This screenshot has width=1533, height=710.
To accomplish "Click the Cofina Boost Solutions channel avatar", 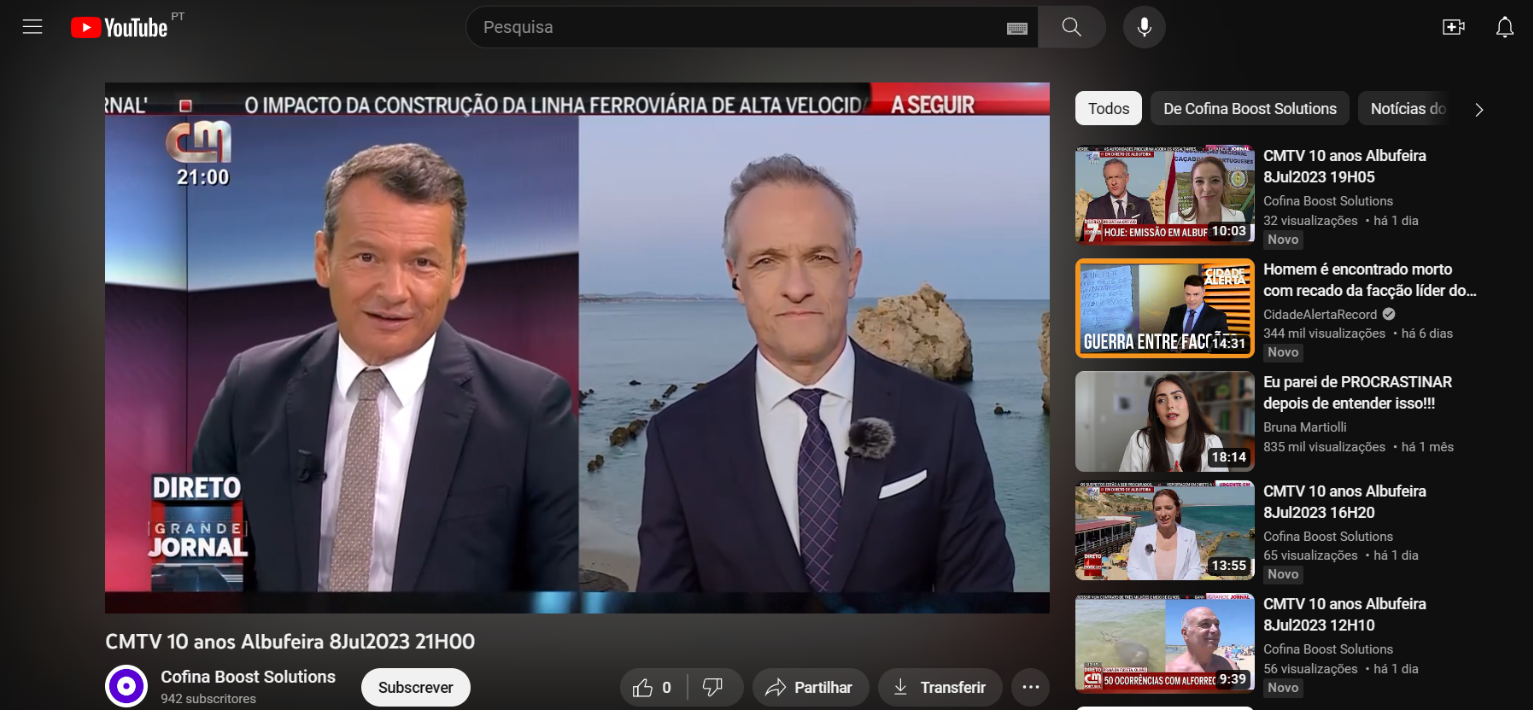I will 125,687.
